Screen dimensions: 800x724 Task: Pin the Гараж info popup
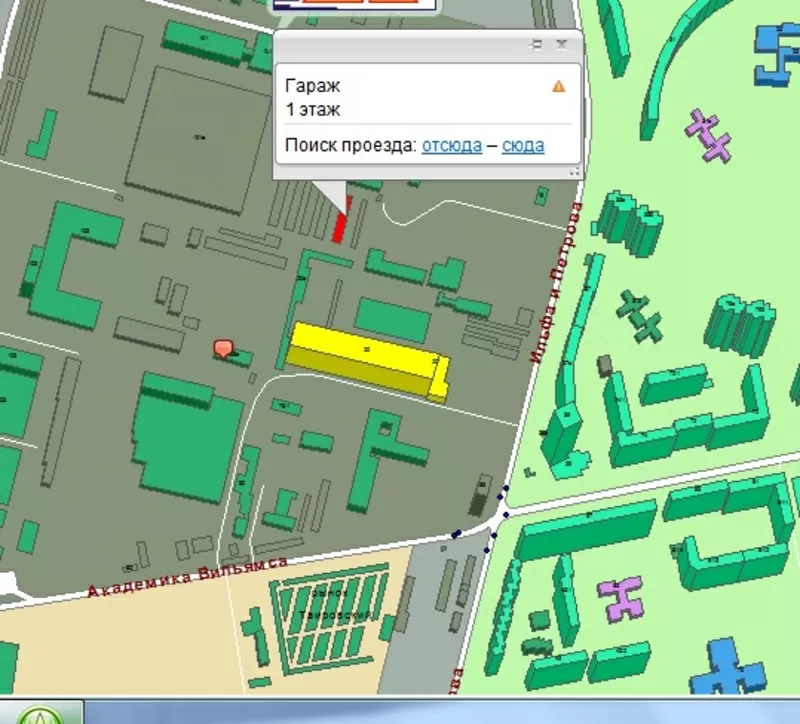point(537,44)
